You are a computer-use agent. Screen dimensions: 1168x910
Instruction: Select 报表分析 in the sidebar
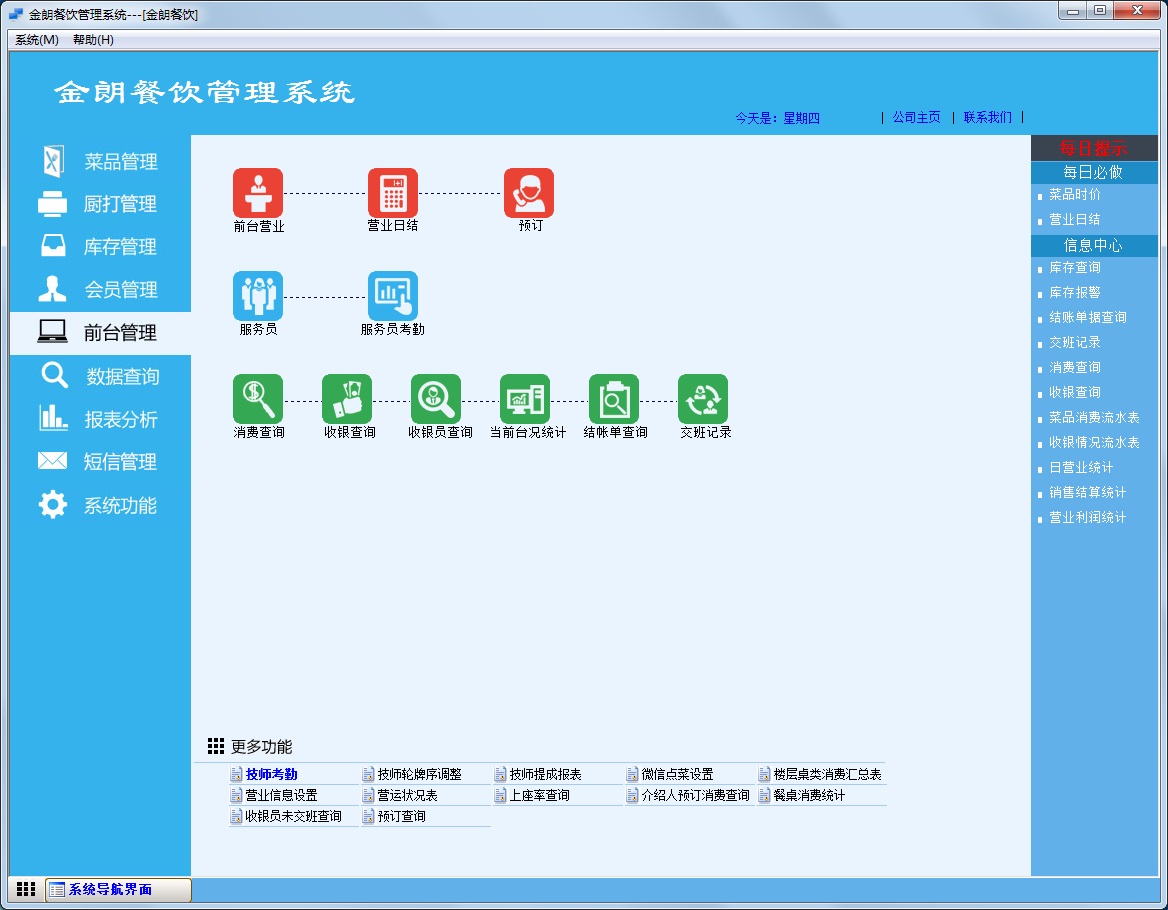pyautogui.click(x=101, y=419)
